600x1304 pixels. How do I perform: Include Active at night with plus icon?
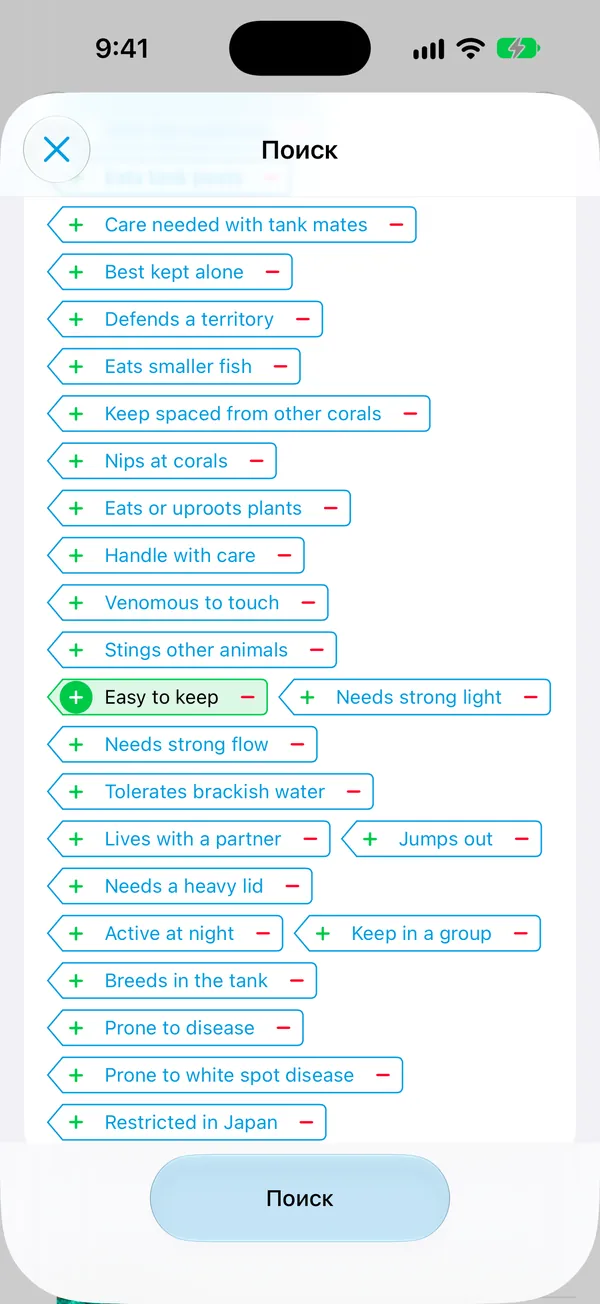coord(76,933)
